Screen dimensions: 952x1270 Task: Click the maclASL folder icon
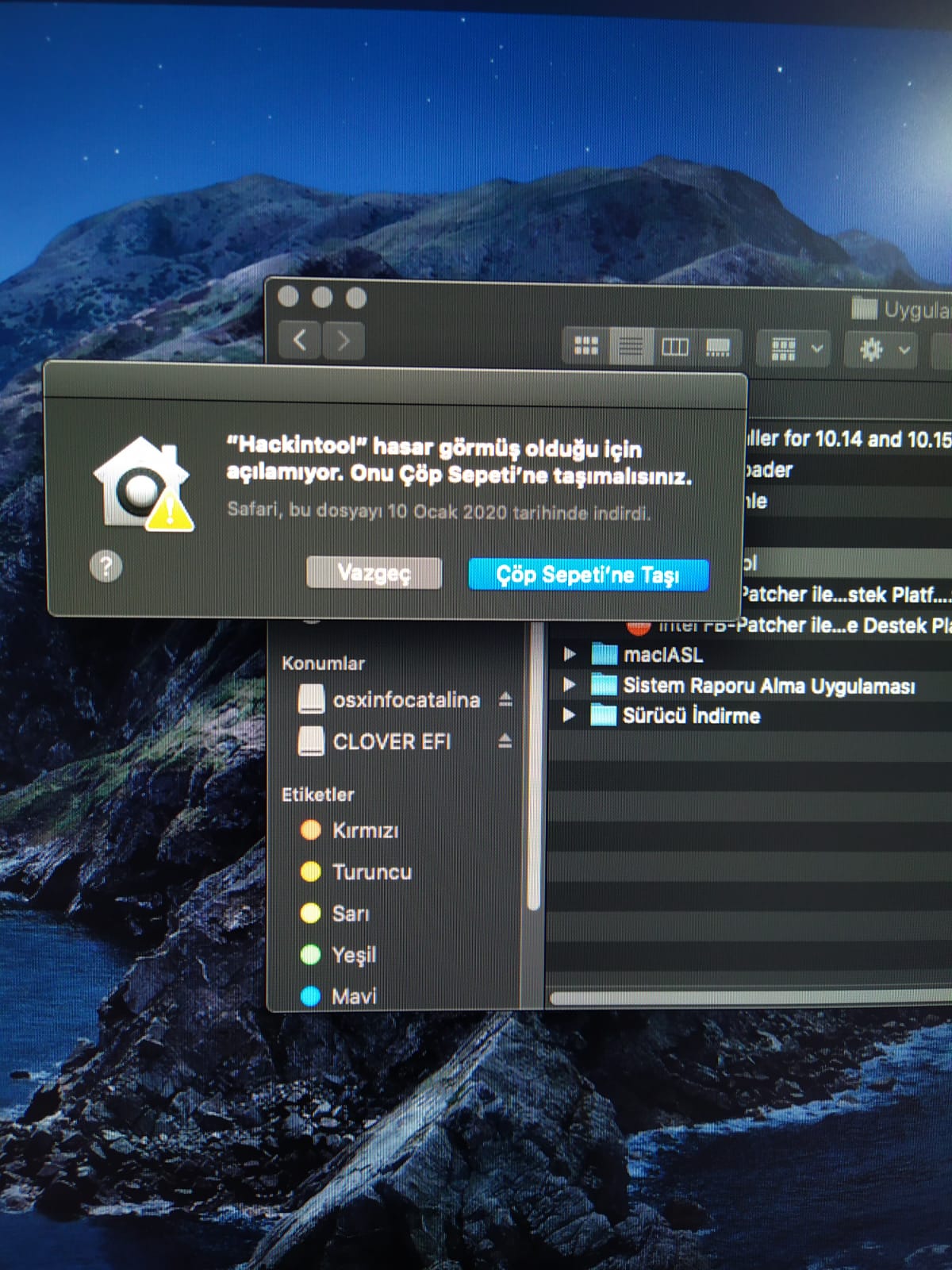[x=605, y=654]
